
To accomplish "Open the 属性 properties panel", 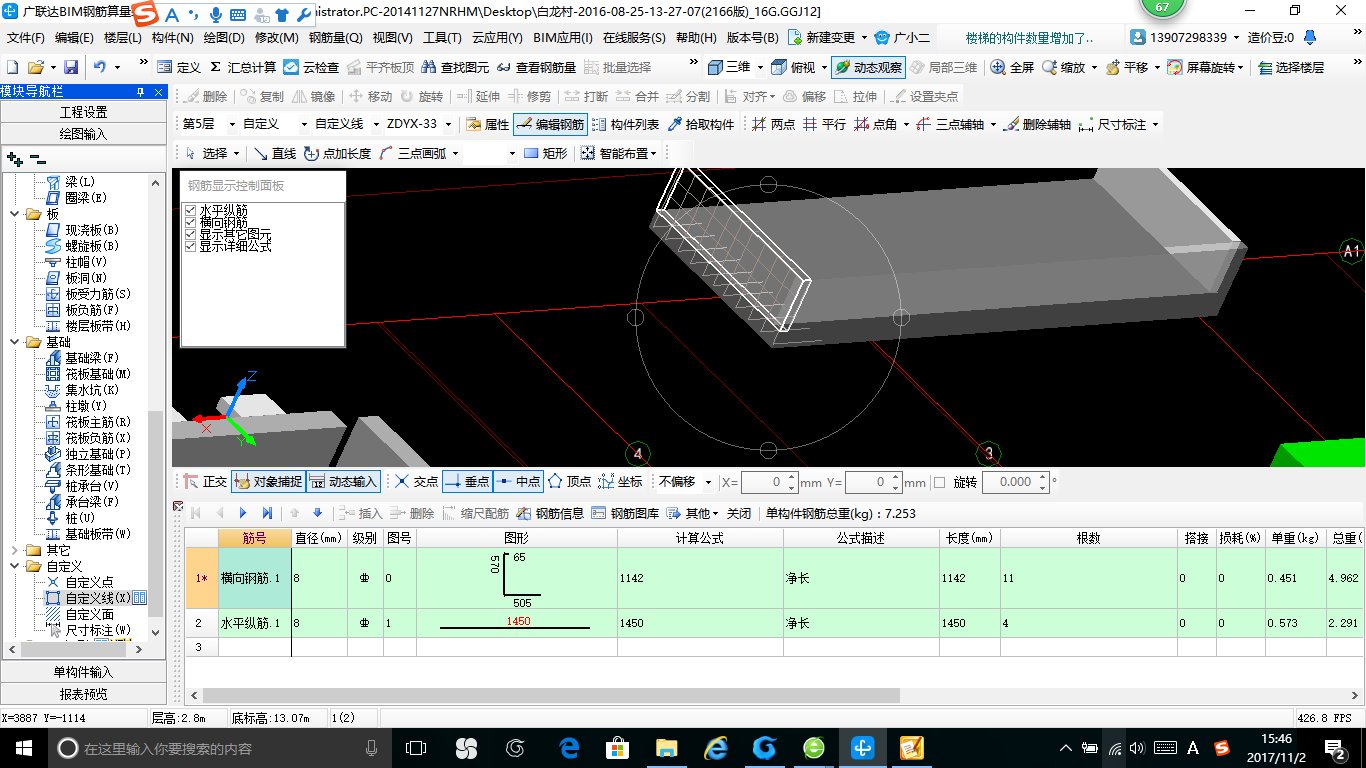I will coord(487,124).
